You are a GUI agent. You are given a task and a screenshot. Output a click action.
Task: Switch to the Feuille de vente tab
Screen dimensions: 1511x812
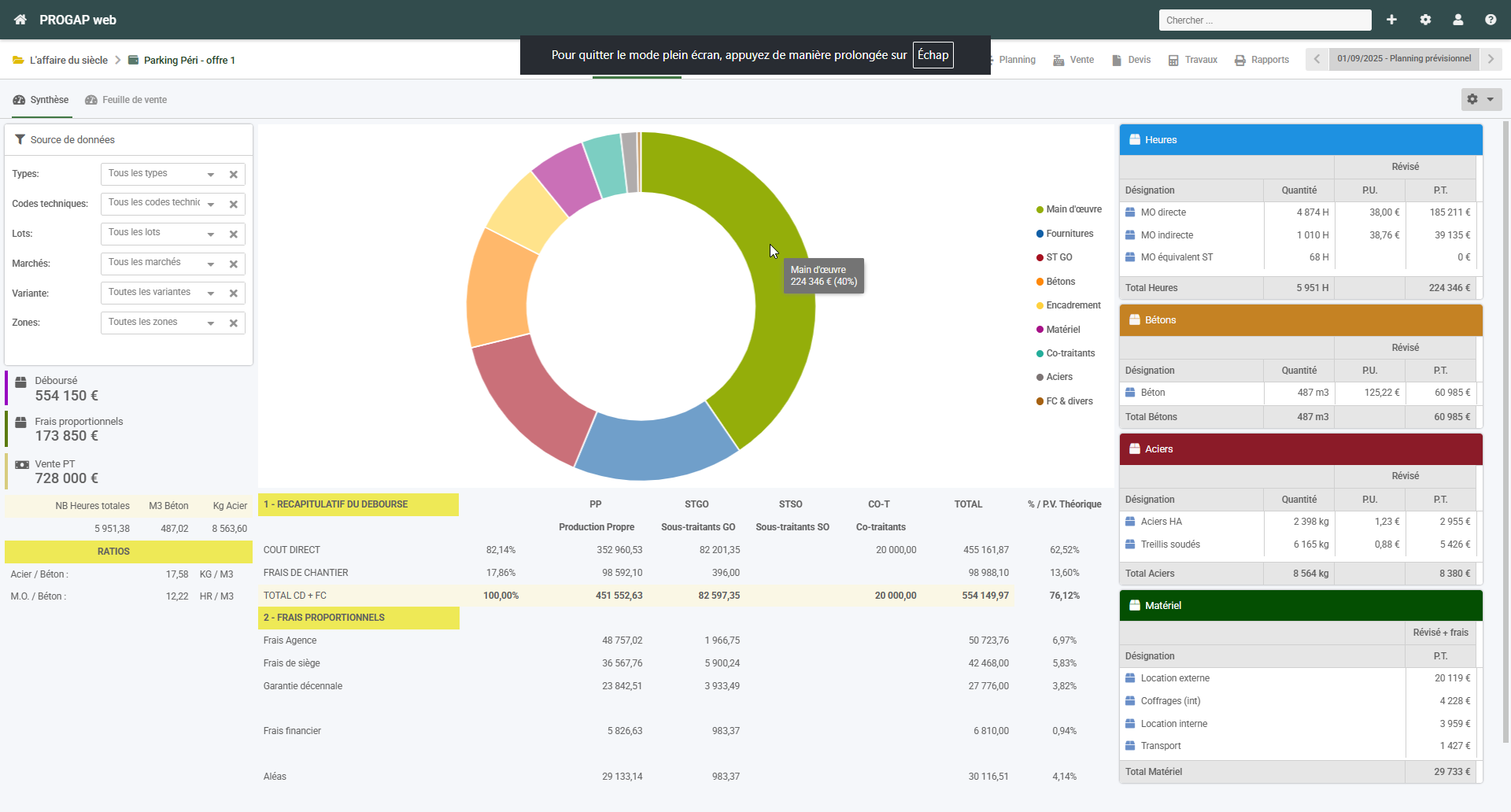point(126,100)
